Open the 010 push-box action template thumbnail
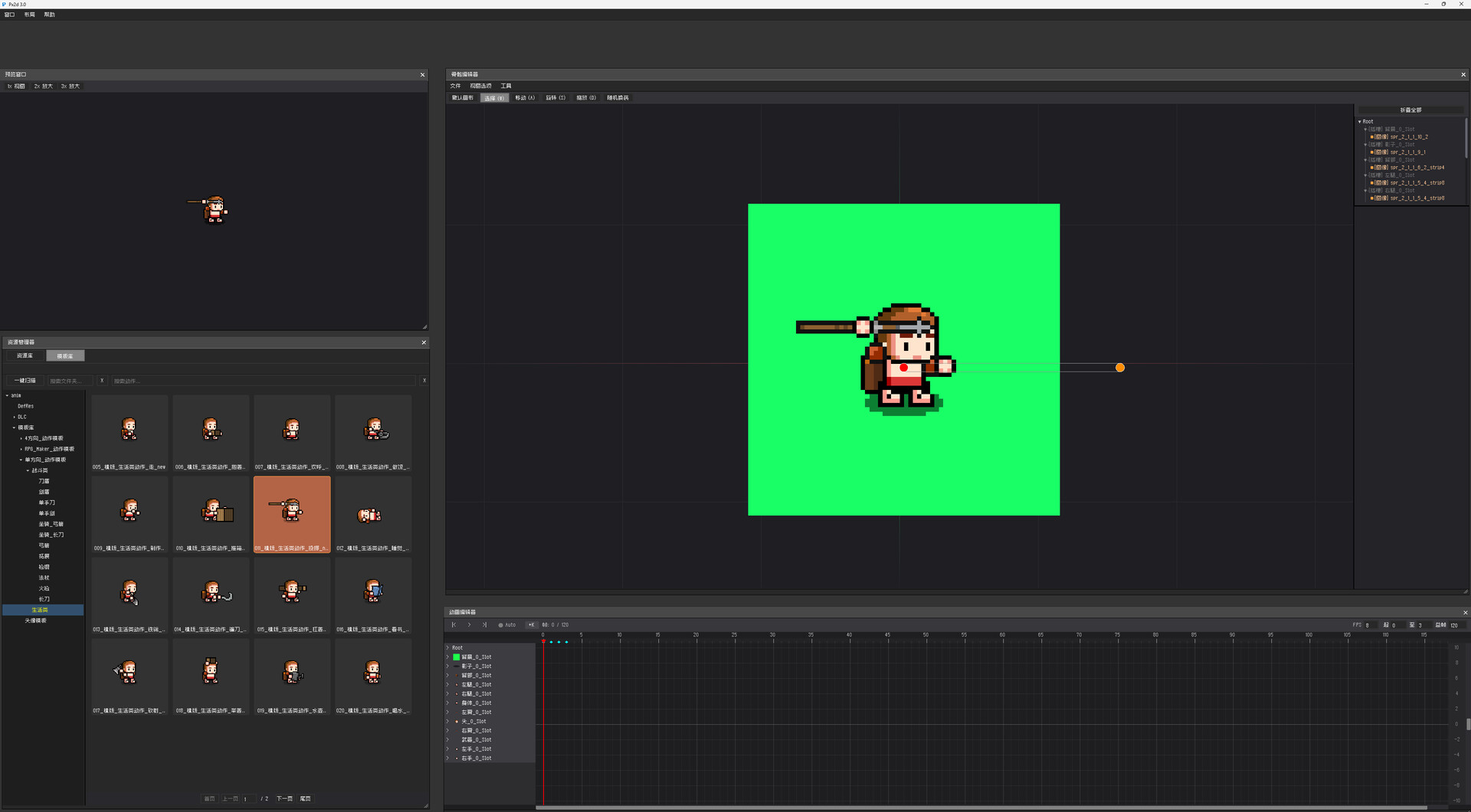 coord(211,515)
